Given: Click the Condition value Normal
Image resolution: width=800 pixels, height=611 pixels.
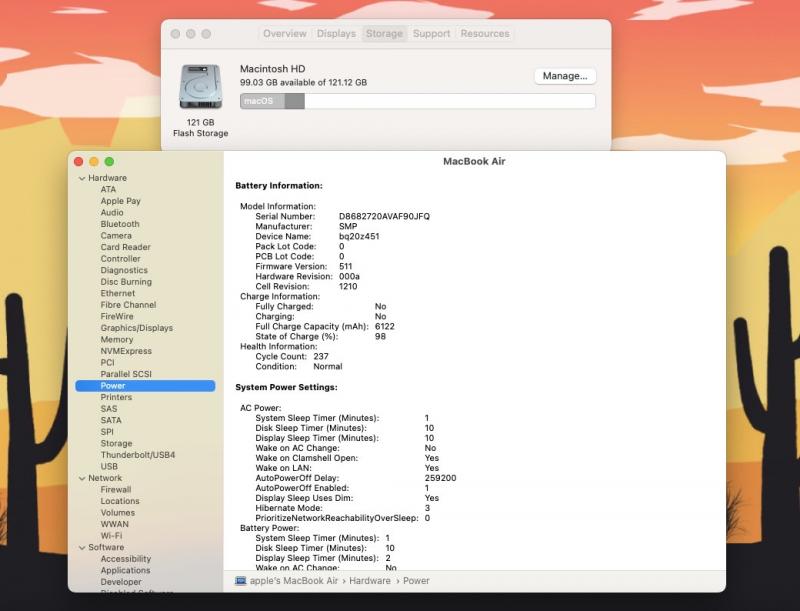Looking at the screenshot, I should (x=328, y=367).
